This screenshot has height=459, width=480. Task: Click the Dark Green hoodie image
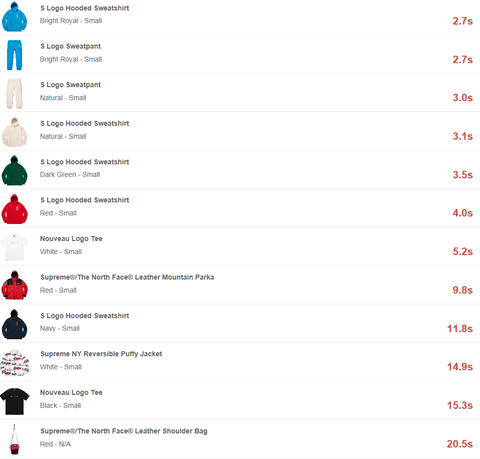14,170
